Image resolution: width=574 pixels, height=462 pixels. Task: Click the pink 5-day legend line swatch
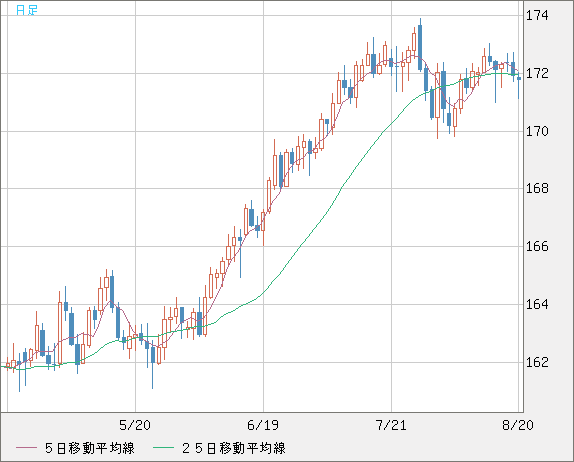click(x=26, y=448)
